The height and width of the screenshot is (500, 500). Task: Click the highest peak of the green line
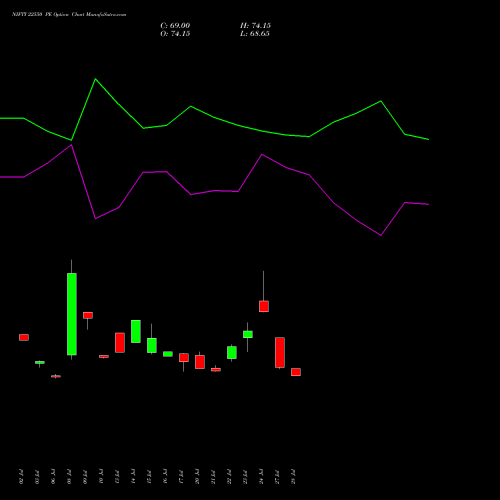[95, 79]
